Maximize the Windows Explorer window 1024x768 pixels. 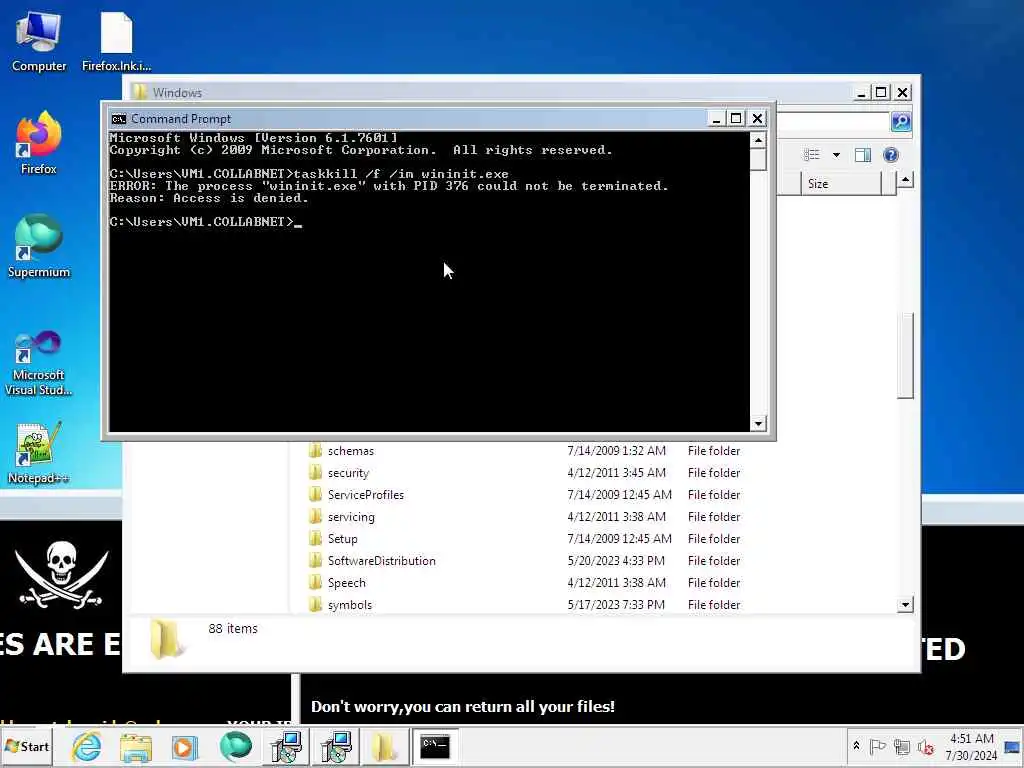tap(881, 93)
